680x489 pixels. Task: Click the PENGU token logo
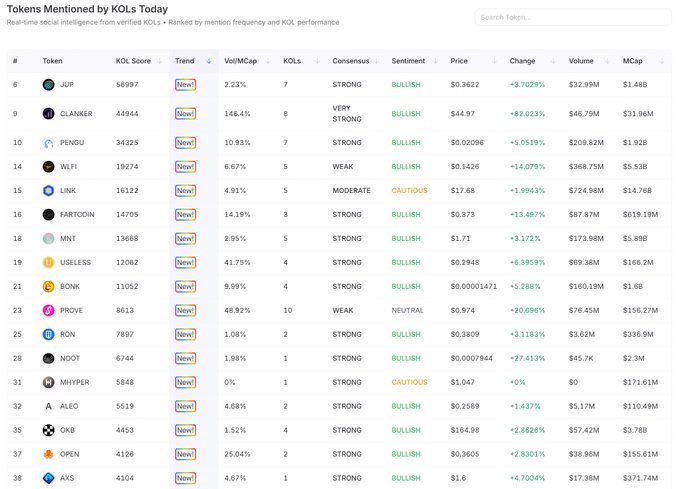tap(48, 143)
